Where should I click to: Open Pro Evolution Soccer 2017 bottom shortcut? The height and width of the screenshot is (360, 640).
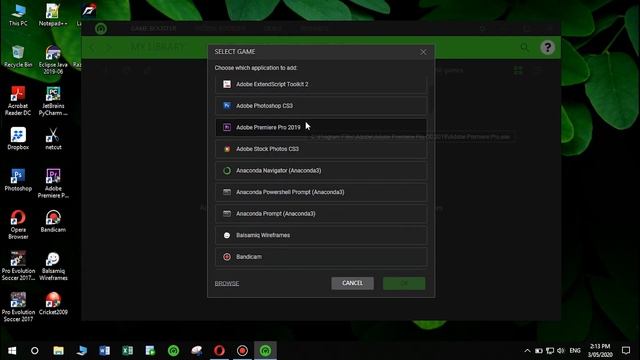18,307
